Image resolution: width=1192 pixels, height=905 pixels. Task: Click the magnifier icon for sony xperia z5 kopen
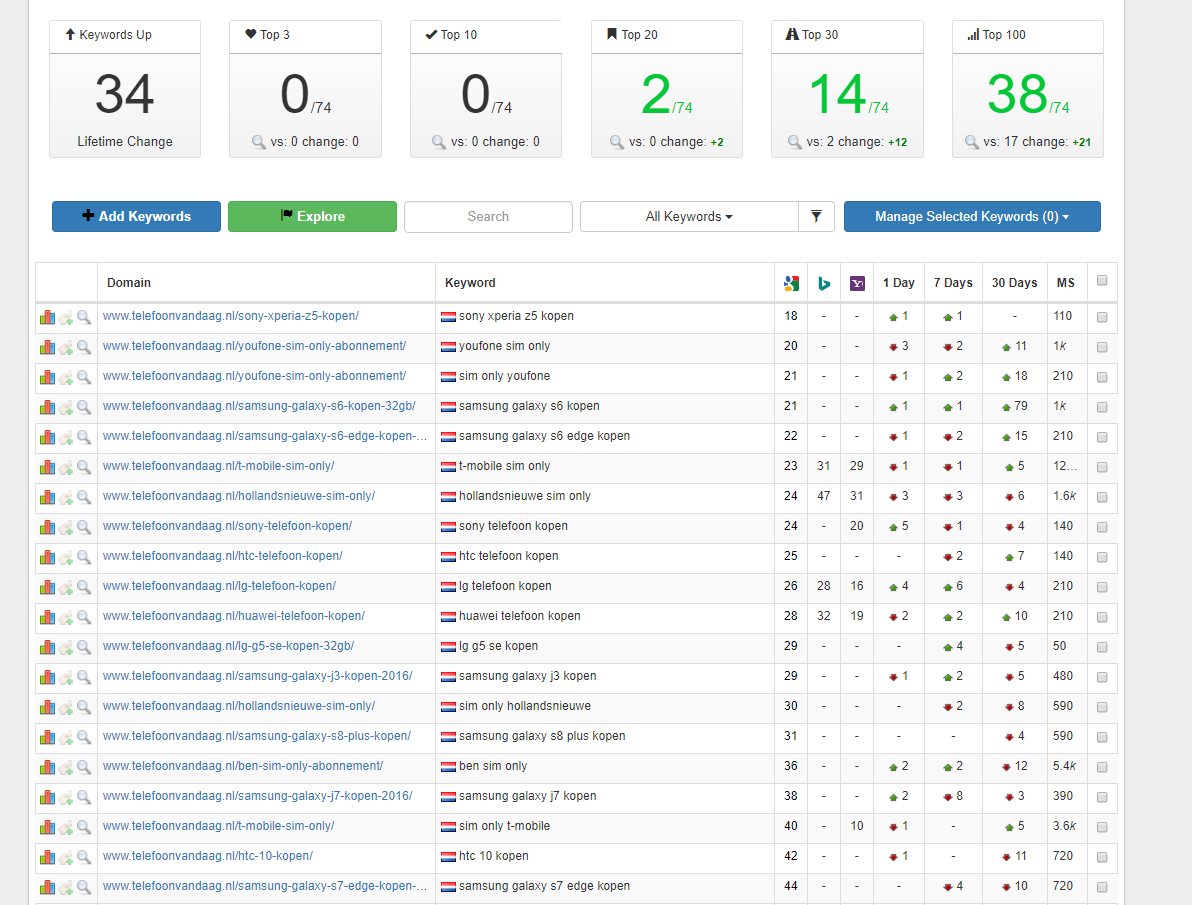click(84, 317)
